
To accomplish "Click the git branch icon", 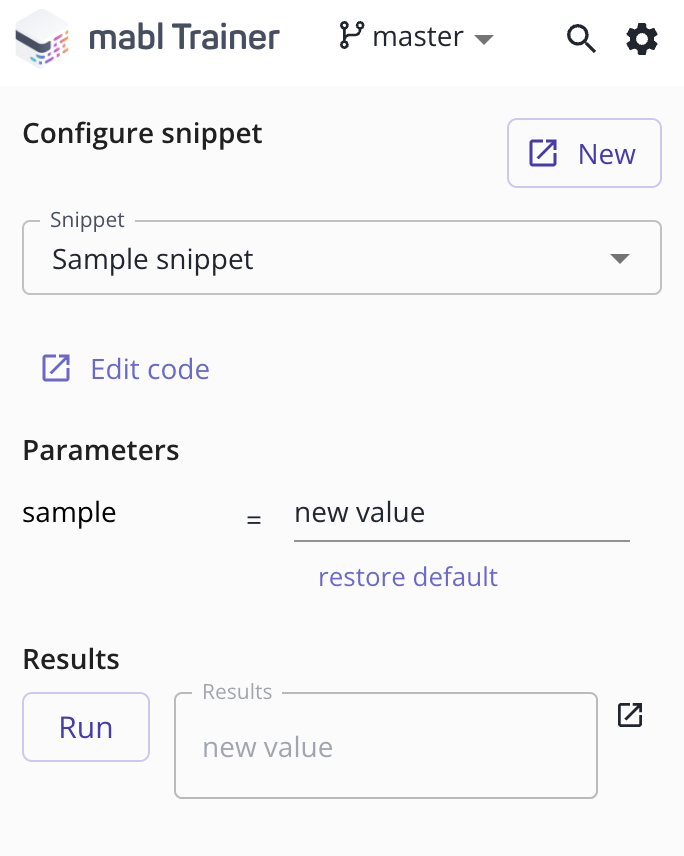I will point(351,35).
